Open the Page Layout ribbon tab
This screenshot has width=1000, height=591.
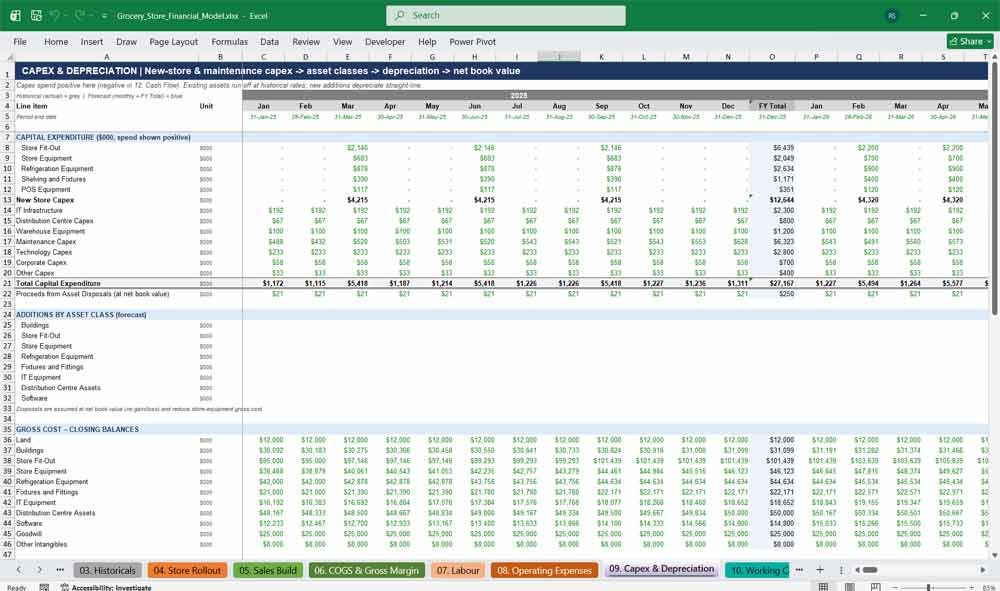173,41
